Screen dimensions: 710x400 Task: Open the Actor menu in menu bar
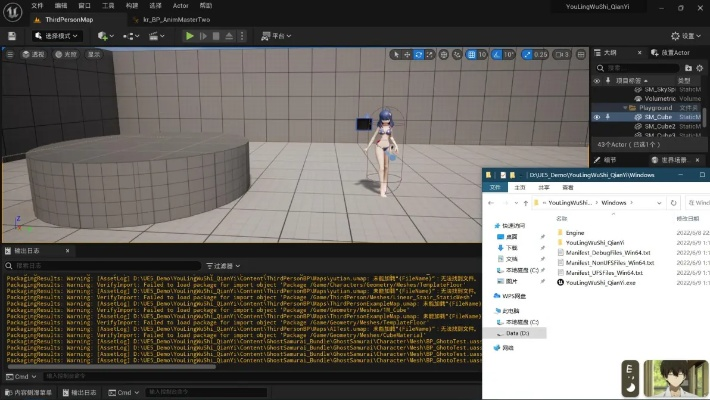181,5
